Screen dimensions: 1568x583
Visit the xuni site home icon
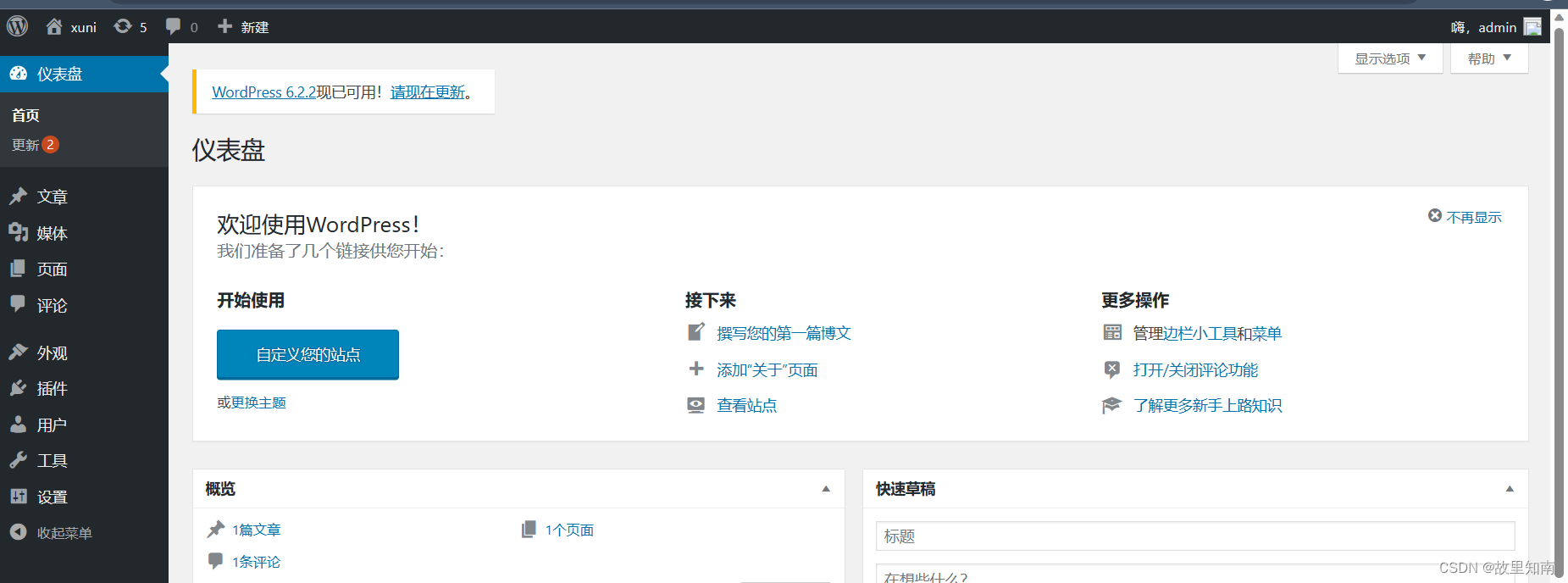(x=54, y=26)
